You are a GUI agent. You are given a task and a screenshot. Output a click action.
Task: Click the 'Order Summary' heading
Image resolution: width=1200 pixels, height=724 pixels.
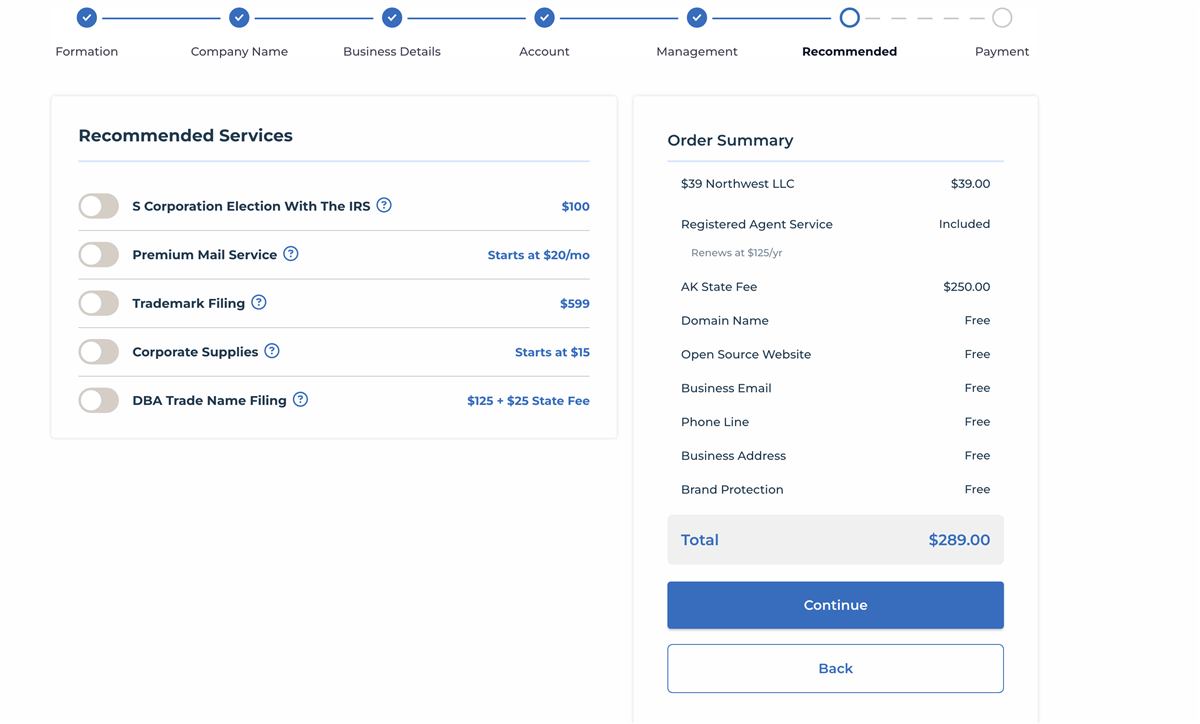(x=730, y=140)
